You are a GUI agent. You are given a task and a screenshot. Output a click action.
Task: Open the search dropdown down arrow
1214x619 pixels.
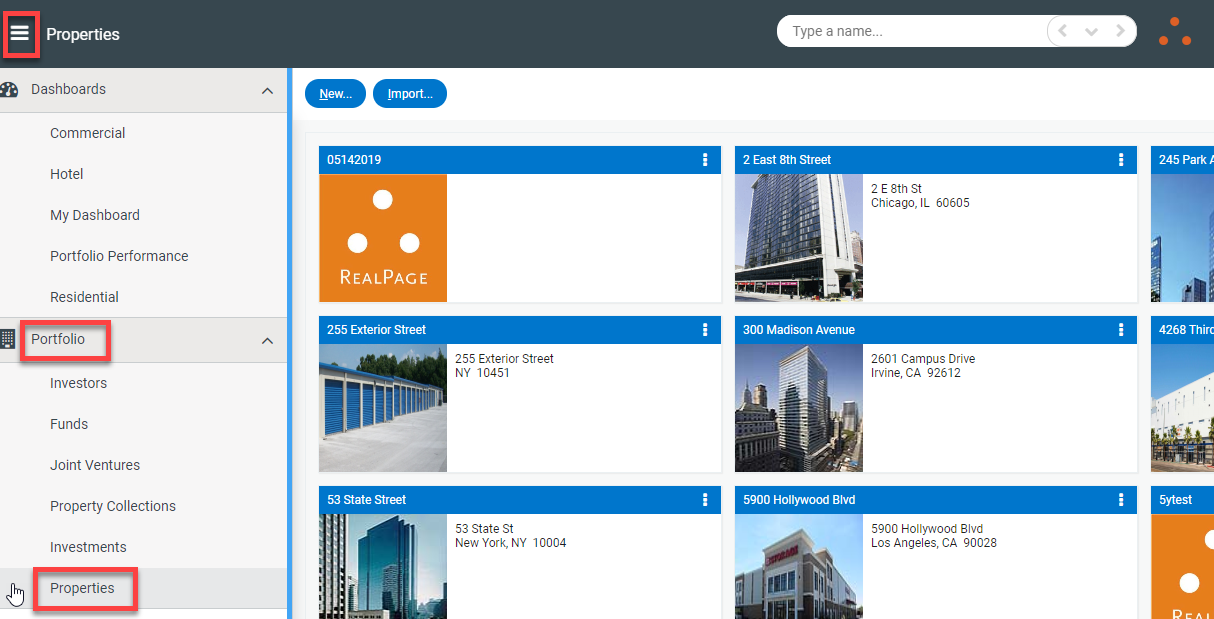[1091, 32]
